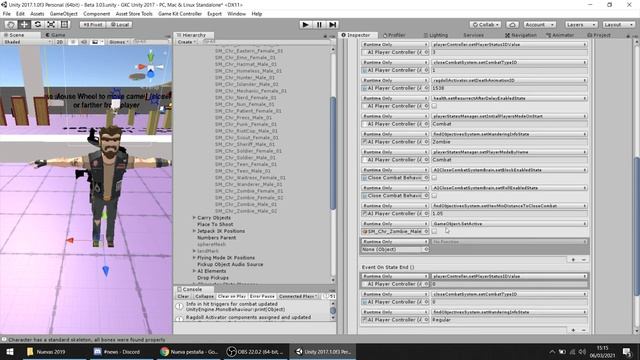
Task: Open the Asset Store Tools menu
Action: [134, 14]
